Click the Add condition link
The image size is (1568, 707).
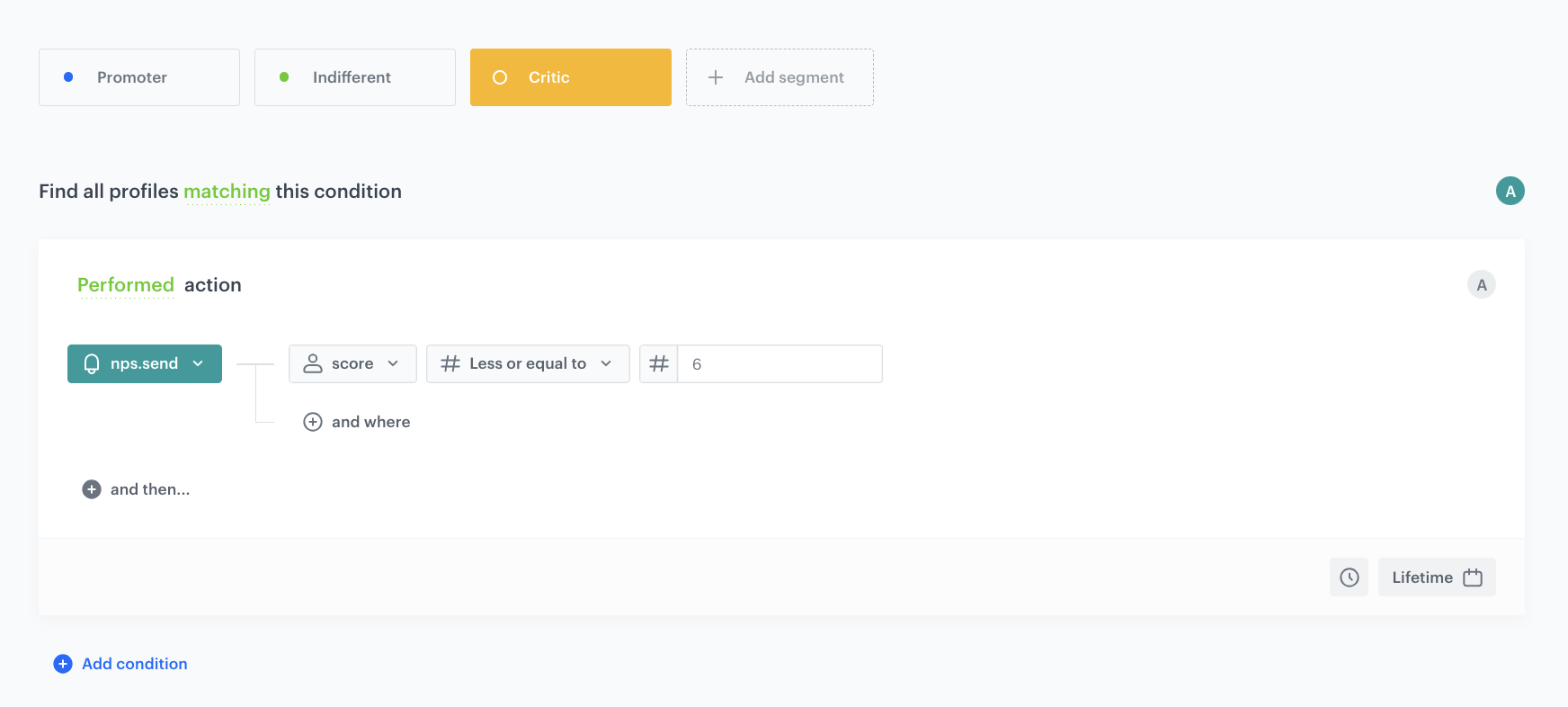pos(135,664)
